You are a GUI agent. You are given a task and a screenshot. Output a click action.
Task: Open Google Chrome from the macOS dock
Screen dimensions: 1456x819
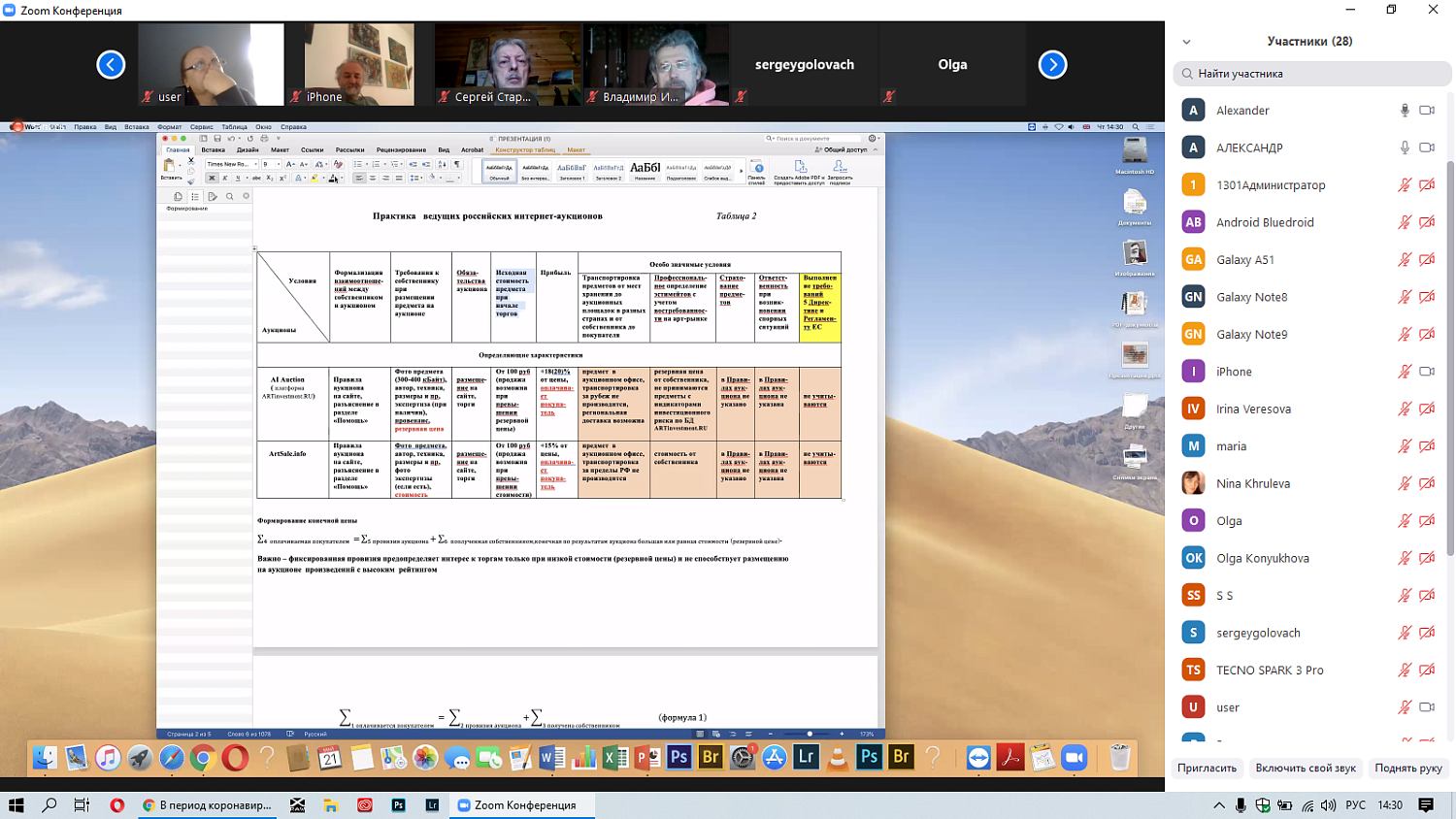coord(203,757)
